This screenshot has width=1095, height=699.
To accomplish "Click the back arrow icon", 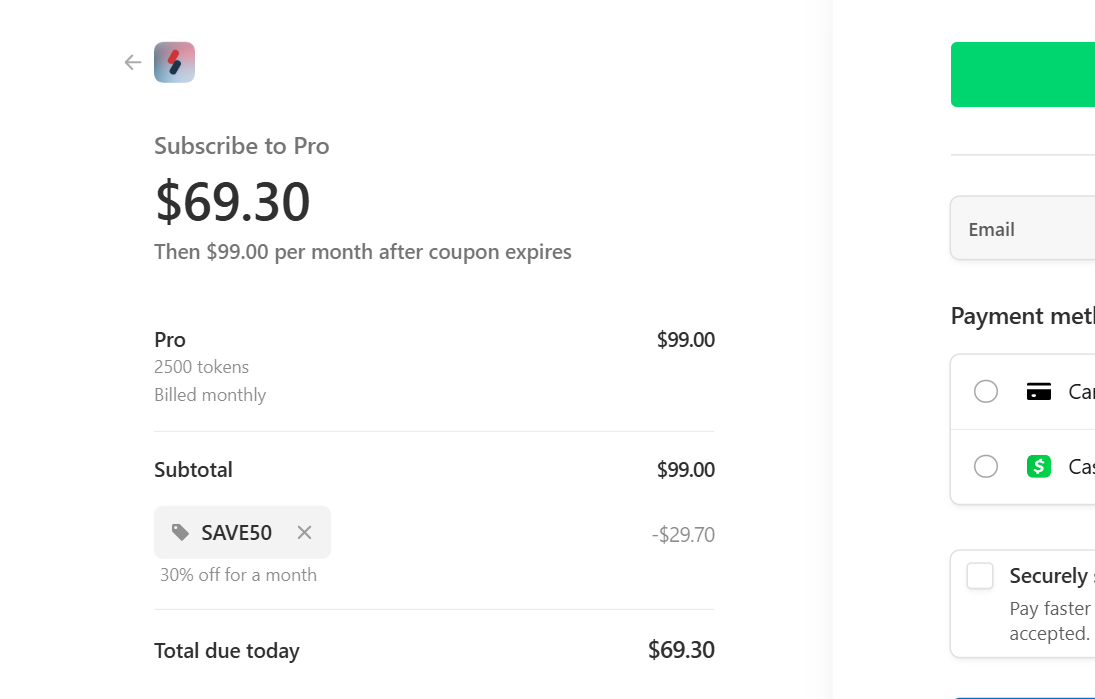I will pos(133,63).
